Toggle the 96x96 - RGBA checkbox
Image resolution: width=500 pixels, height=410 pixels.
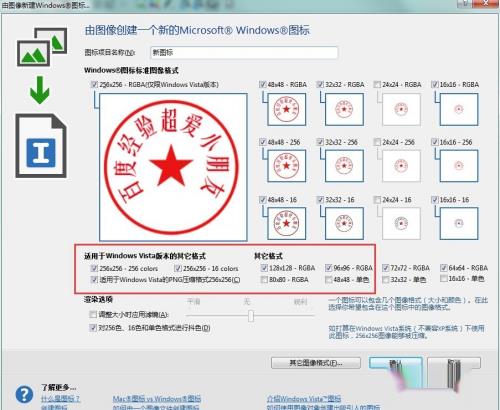tap(329, 268)
